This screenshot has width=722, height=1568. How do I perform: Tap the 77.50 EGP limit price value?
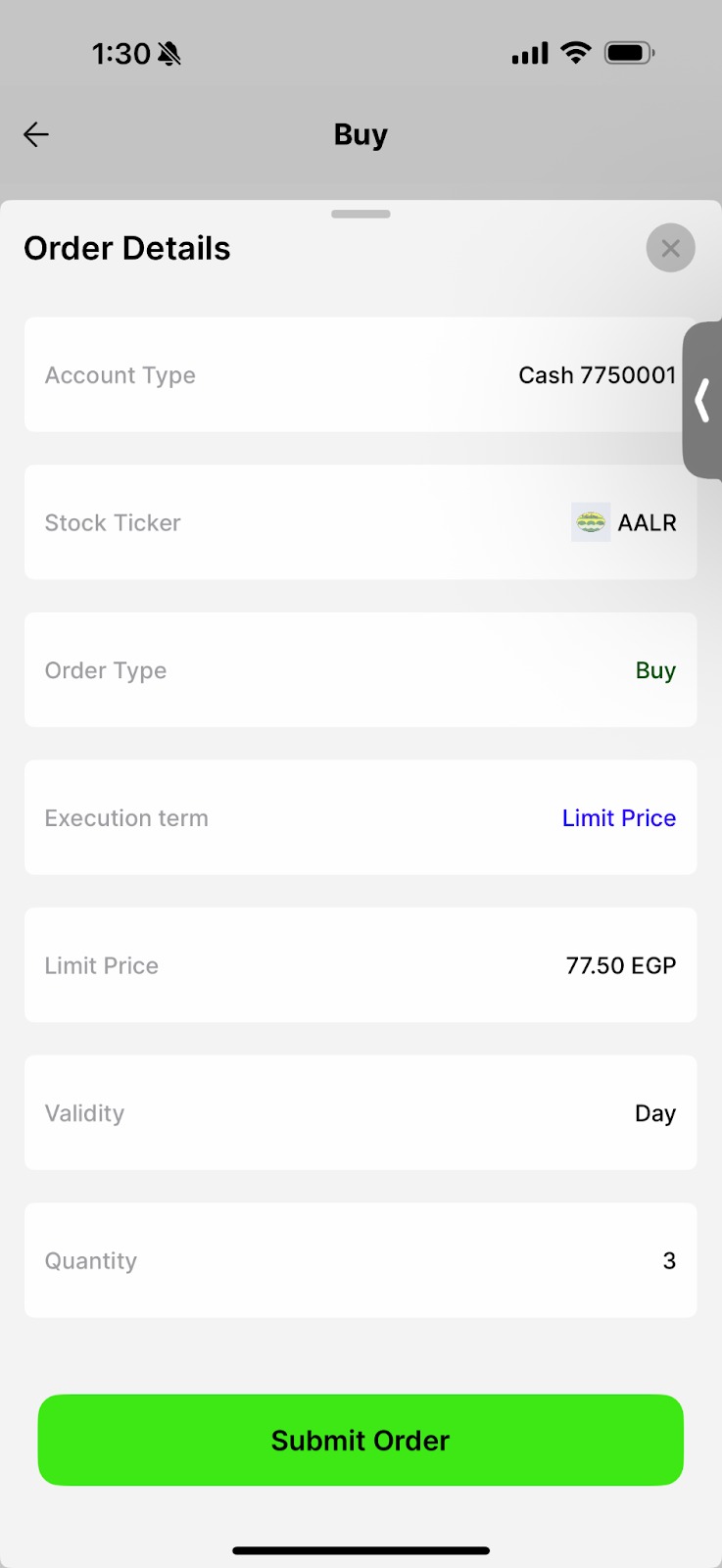[620, 965]
